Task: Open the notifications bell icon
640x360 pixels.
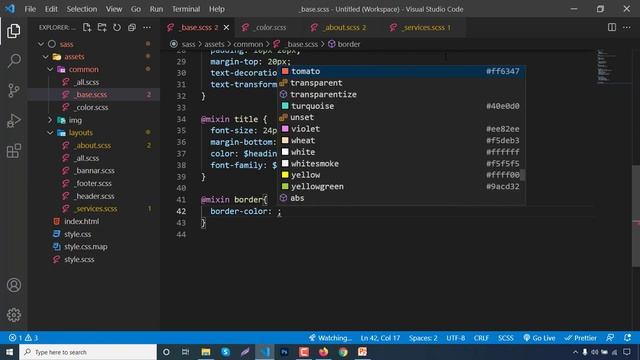Action: pyautogui.click(x=627, y=338)
